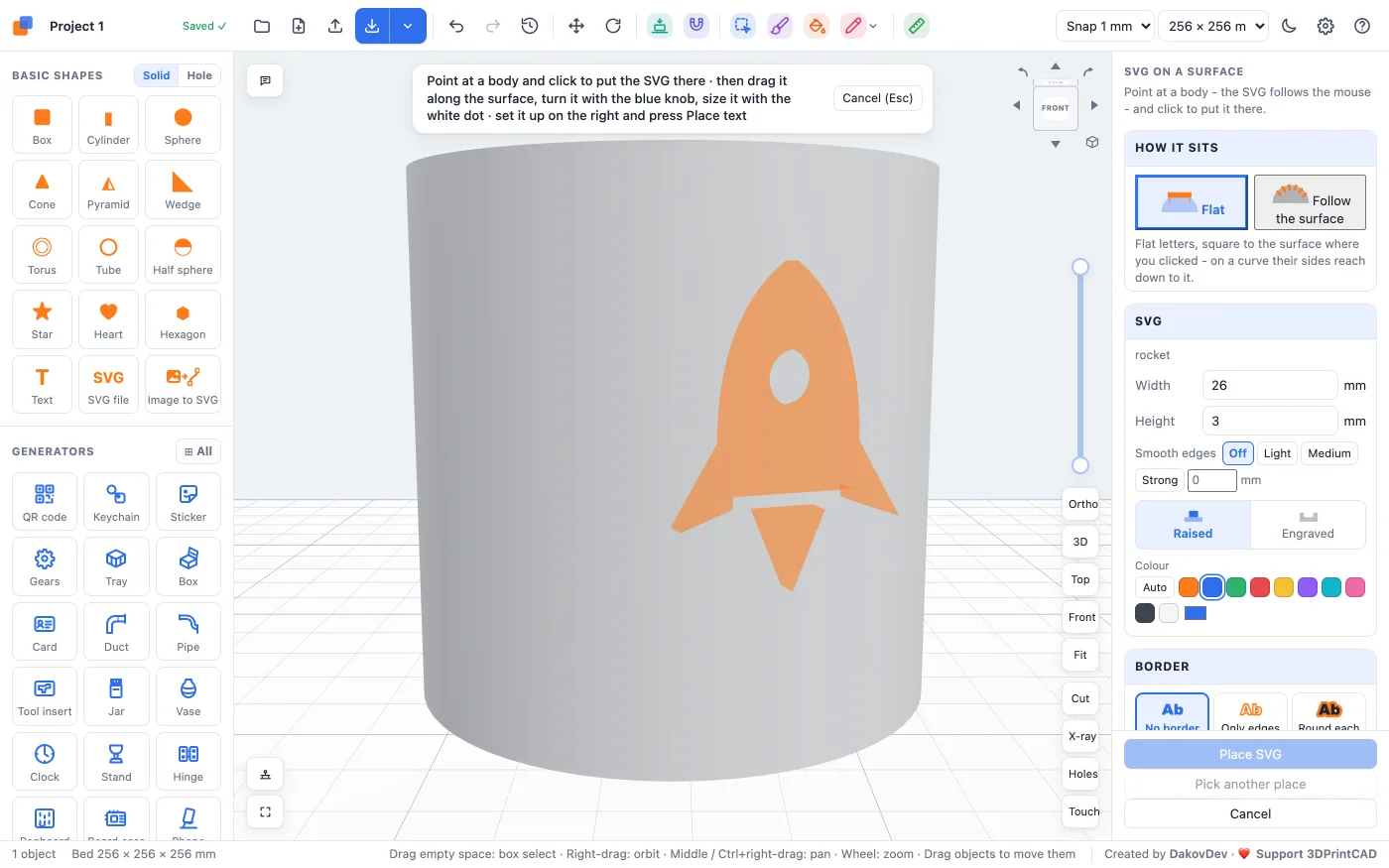The image size is (1389, 868).
Task: Open the settings gear
Action: (x=1326, y=26)
